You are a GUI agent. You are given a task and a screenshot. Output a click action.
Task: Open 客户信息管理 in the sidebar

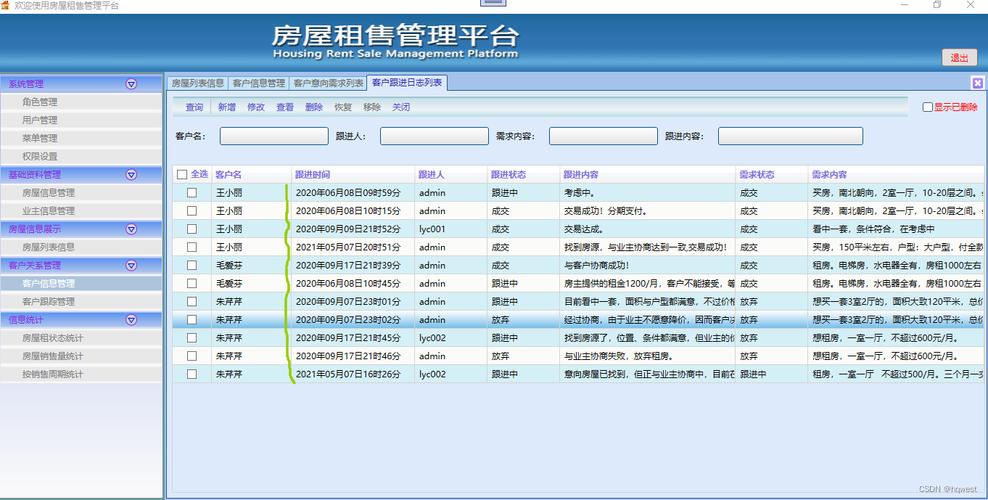point(81,284)
